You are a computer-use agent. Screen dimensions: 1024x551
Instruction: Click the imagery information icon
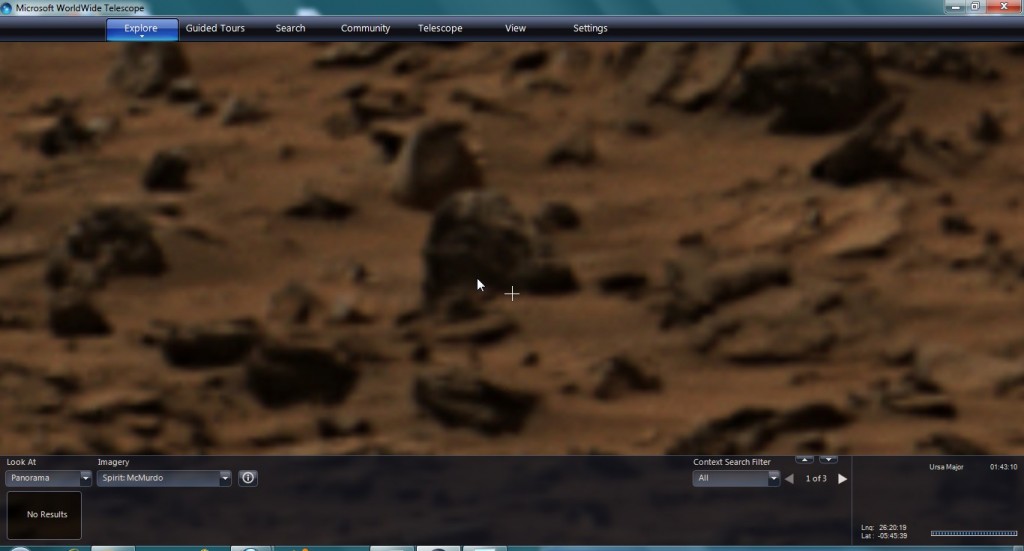pos(248,478)
